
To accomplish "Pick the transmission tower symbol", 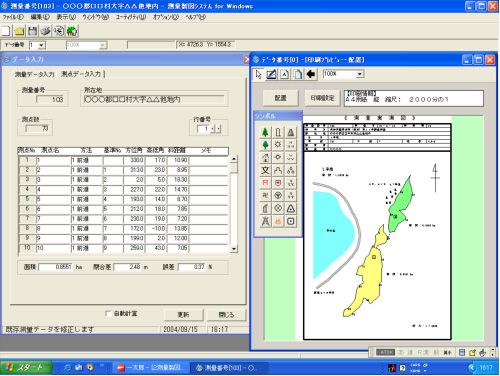I will tap(265, 221).
